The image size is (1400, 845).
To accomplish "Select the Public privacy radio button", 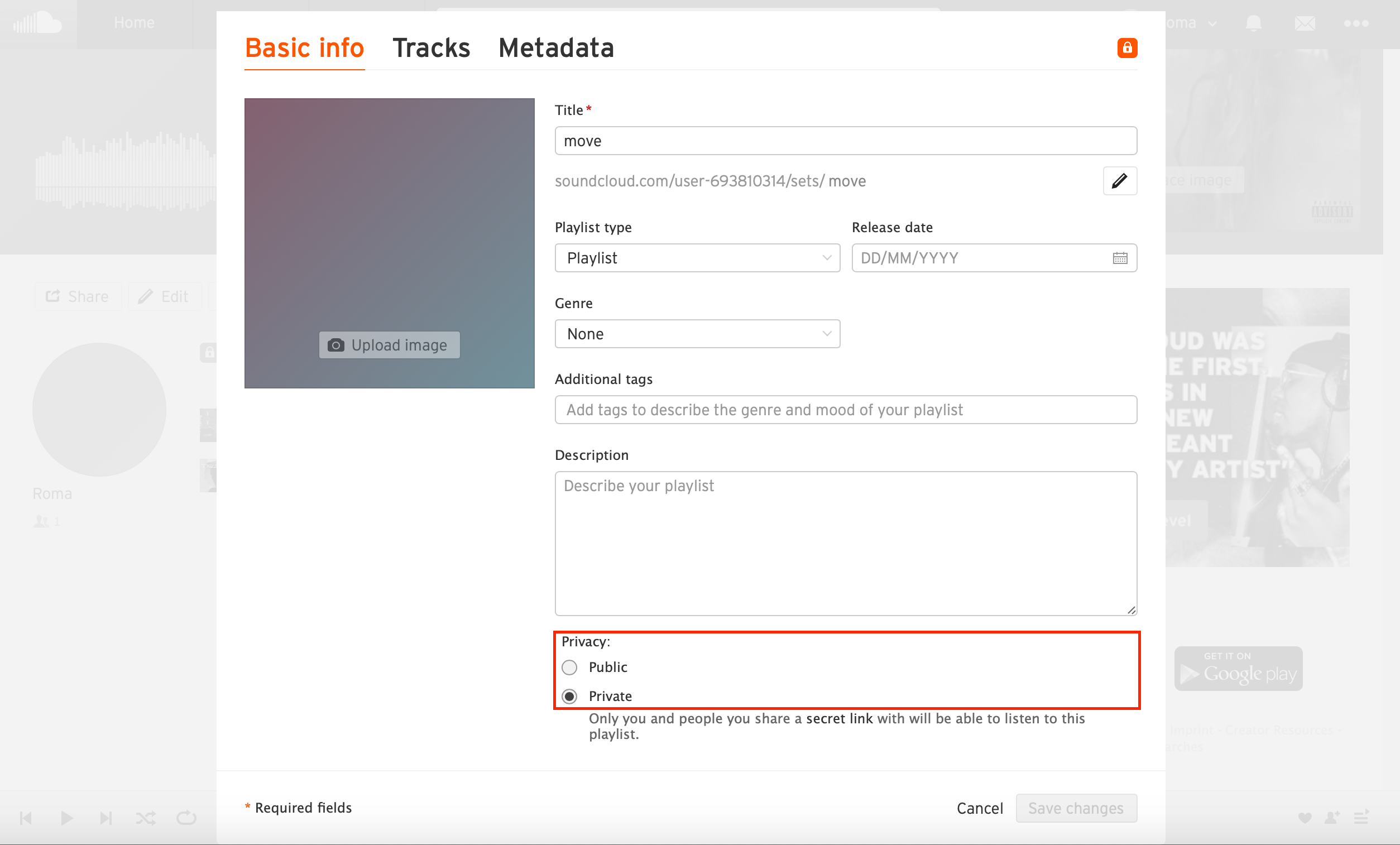I will click(x=569, y=667).
